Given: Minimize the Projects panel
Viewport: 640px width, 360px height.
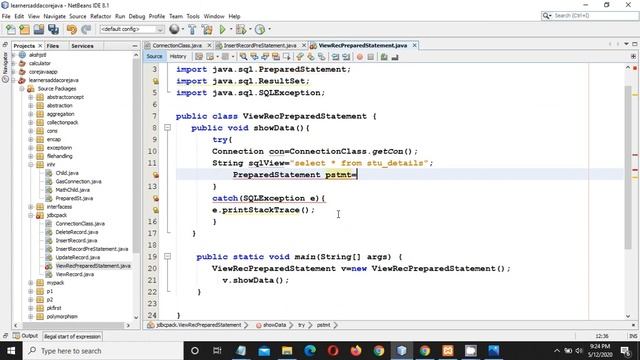Looking at the screenshot, I should click(135, 46).
